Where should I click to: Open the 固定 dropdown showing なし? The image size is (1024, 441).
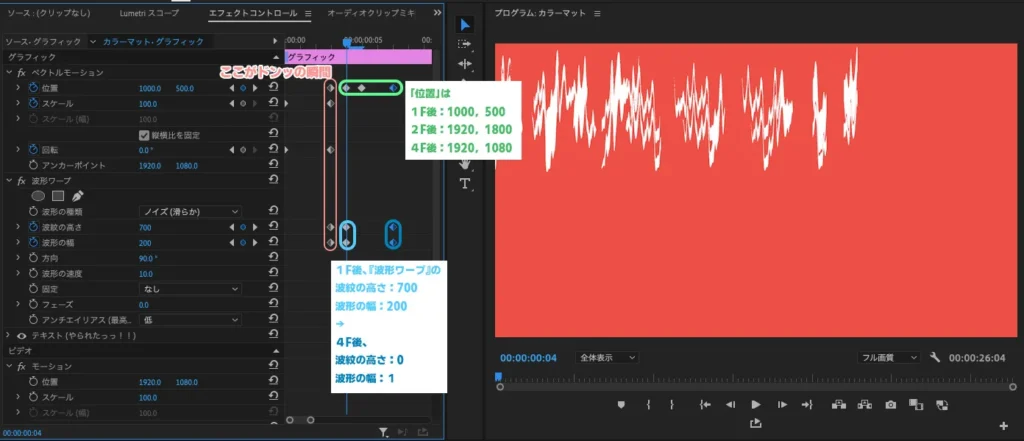pos(190,289)
